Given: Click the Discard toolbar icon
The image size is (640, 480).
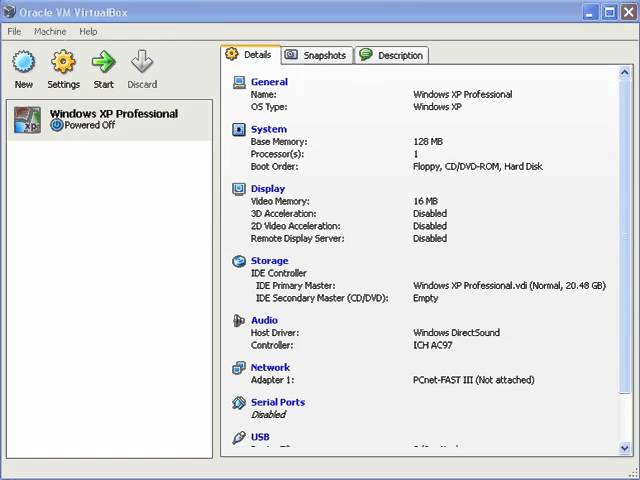Looking at the screenshot, I should click(x=142, y=62).
